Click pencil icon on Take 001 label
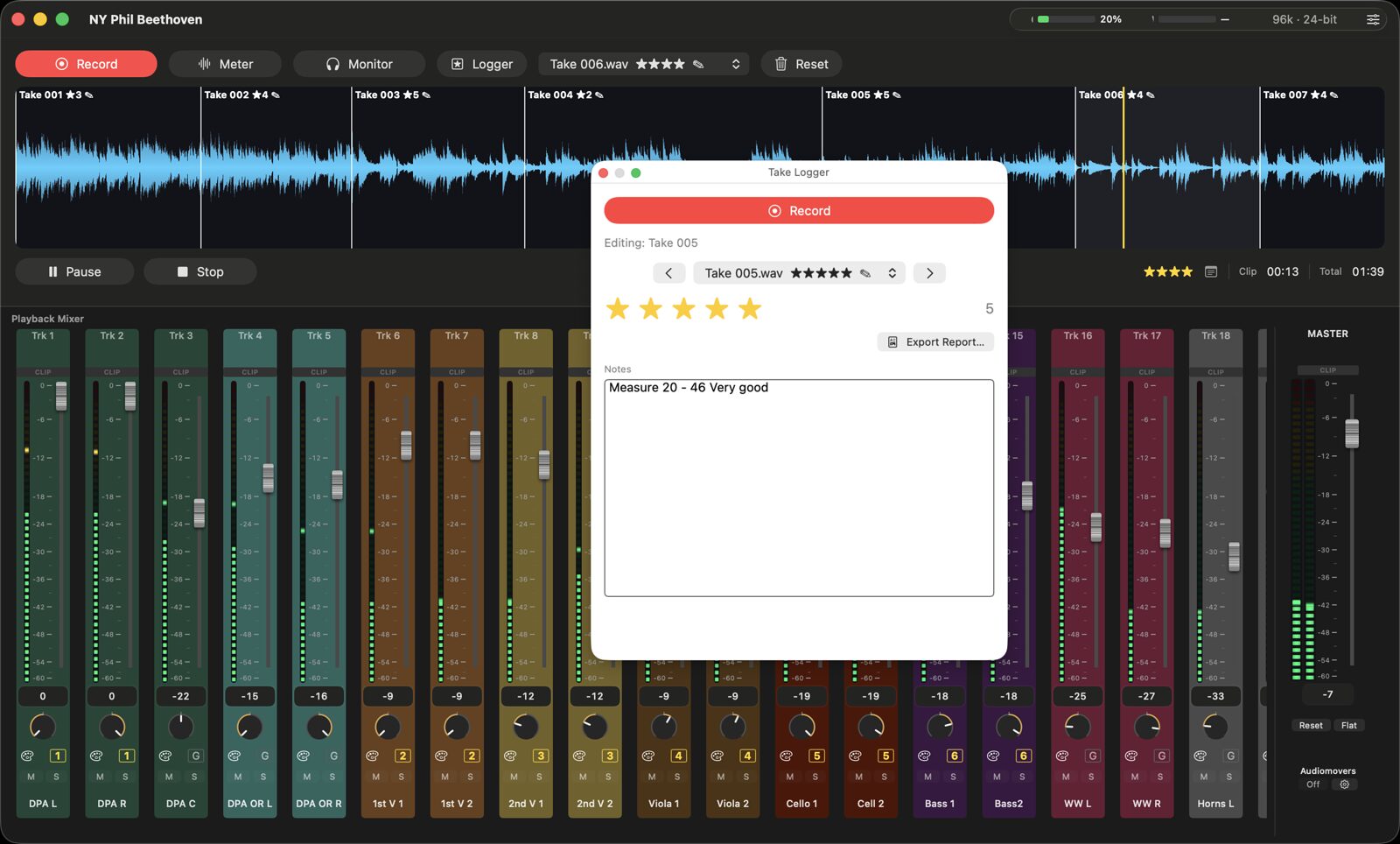1400x844 pixels. pyautogui.click(x=89, y=95)
